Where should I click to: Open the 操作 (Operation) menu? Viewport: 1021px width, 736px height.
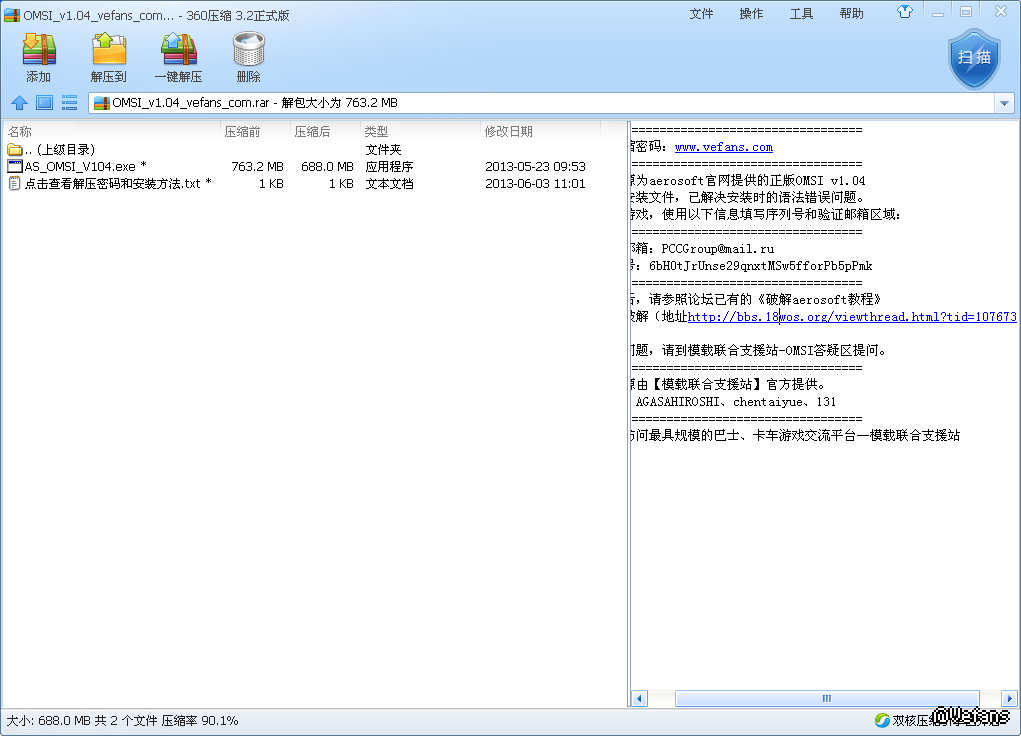(751, 14)
